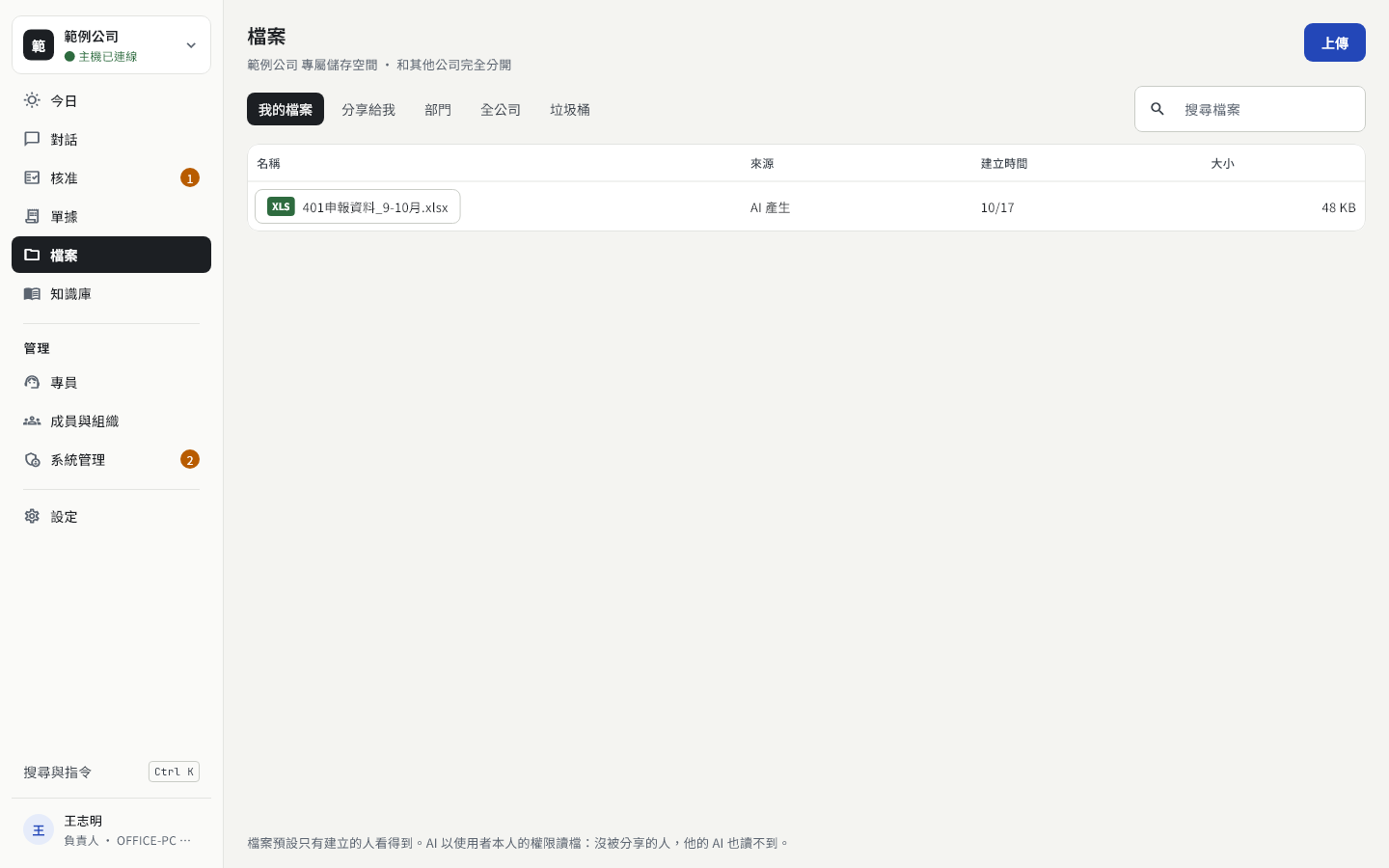Click the 設定 gear icon

[32, 516]
